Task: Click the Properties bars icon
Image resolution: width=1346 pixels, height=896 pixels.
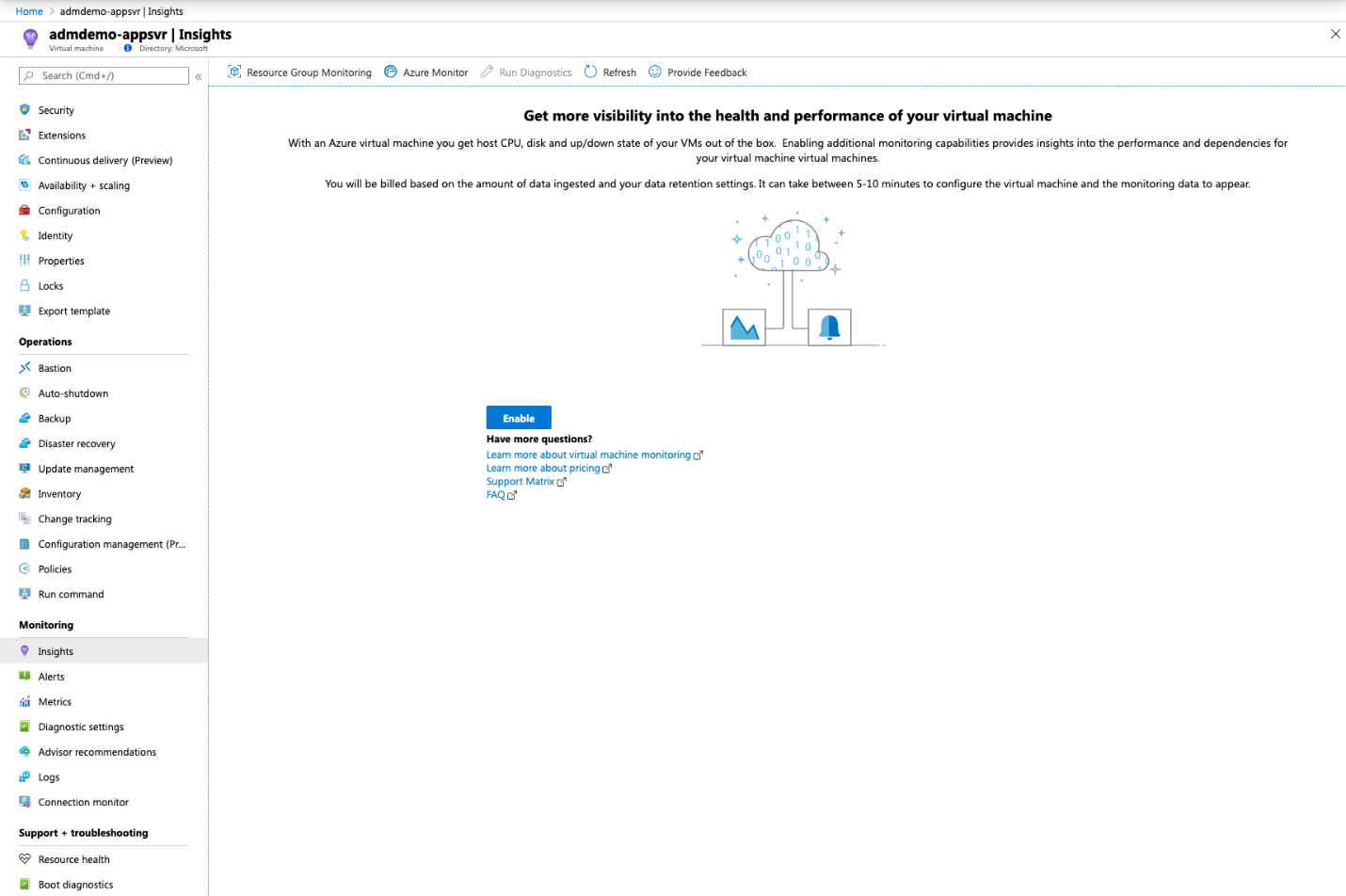Action: coord(24,261)
